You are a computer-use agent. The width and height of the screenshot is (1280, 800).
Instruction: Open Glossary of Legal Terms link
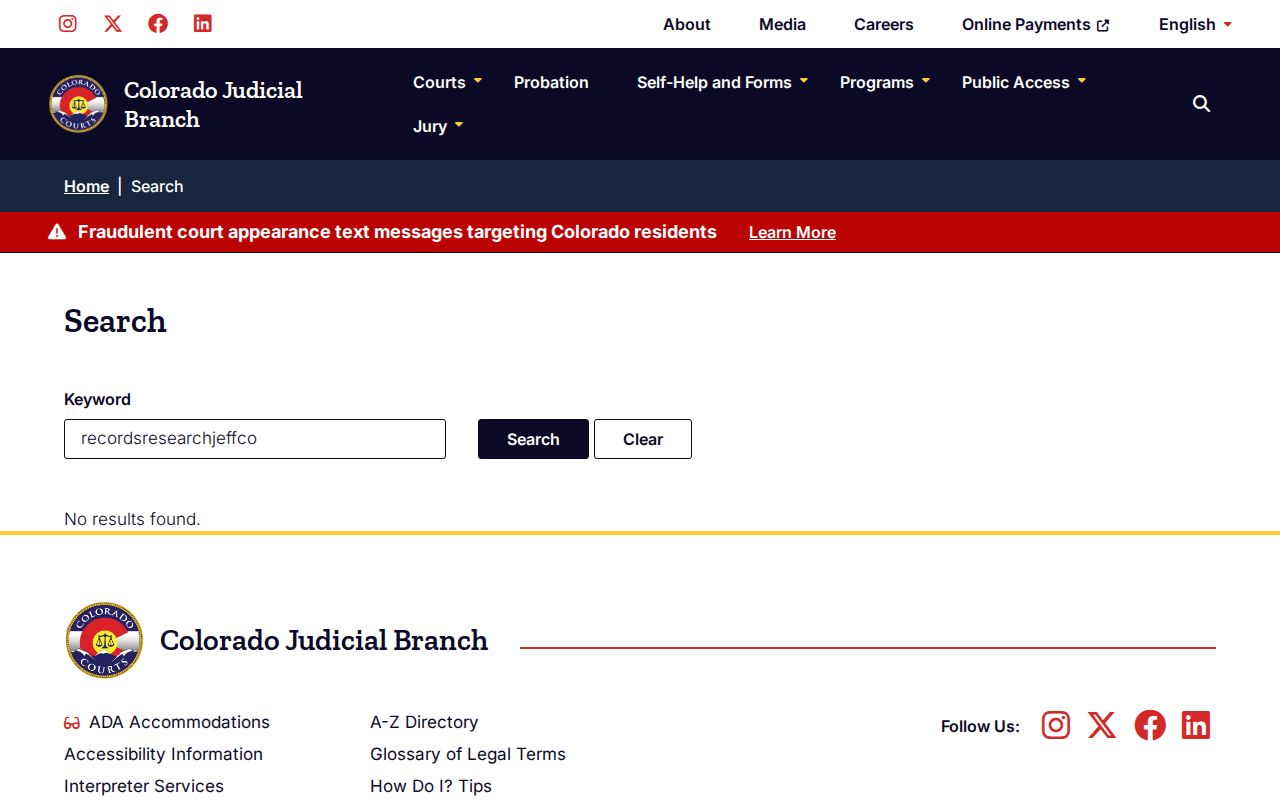[x=468, y=754]
